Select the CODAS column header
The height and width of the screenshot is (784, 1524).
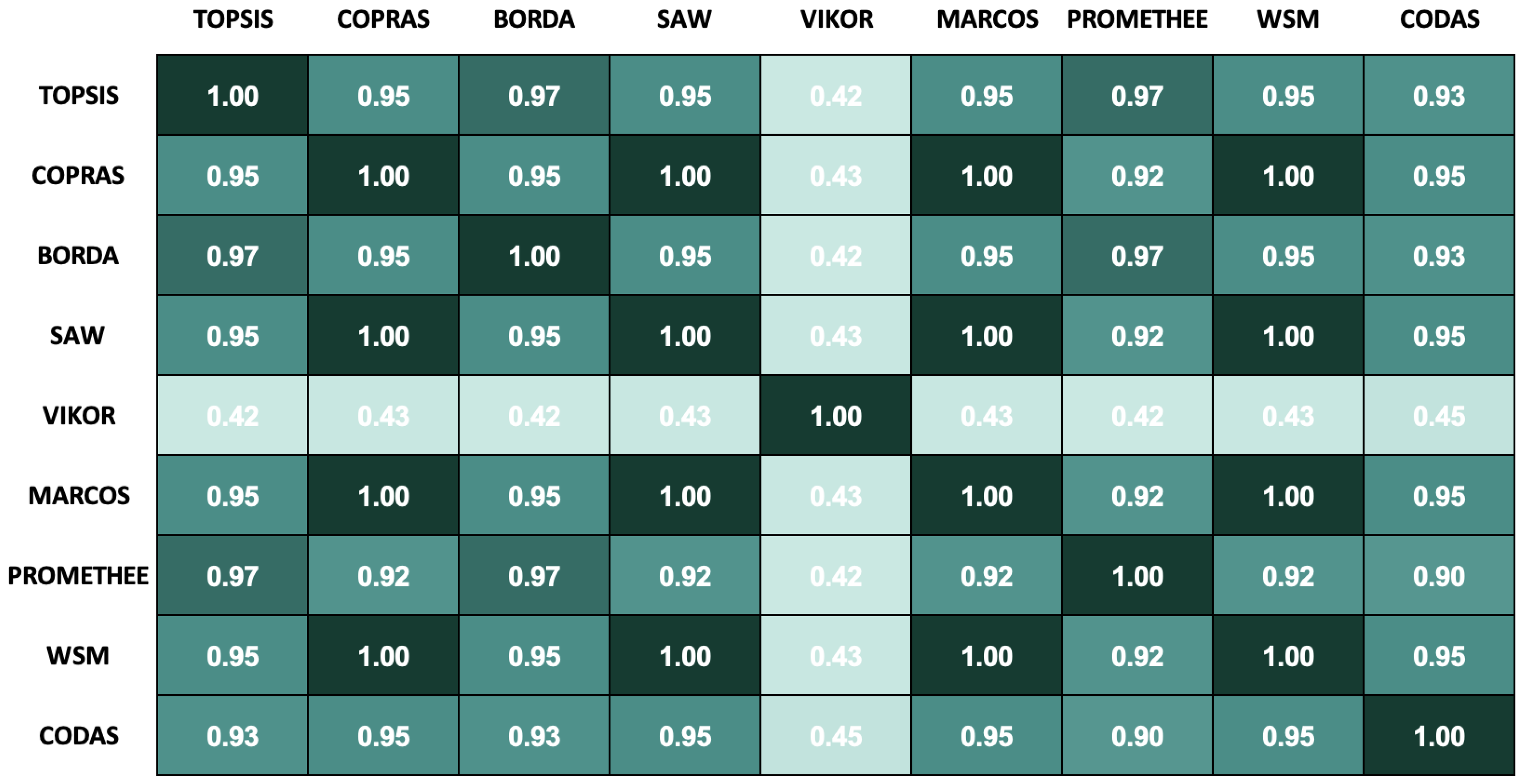click(x=1439, y=19)
